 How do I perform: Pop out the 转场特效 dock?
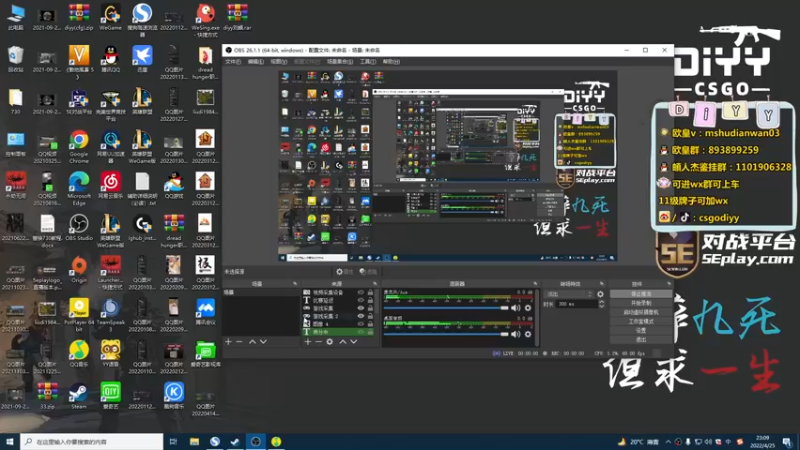pos(602,284)
